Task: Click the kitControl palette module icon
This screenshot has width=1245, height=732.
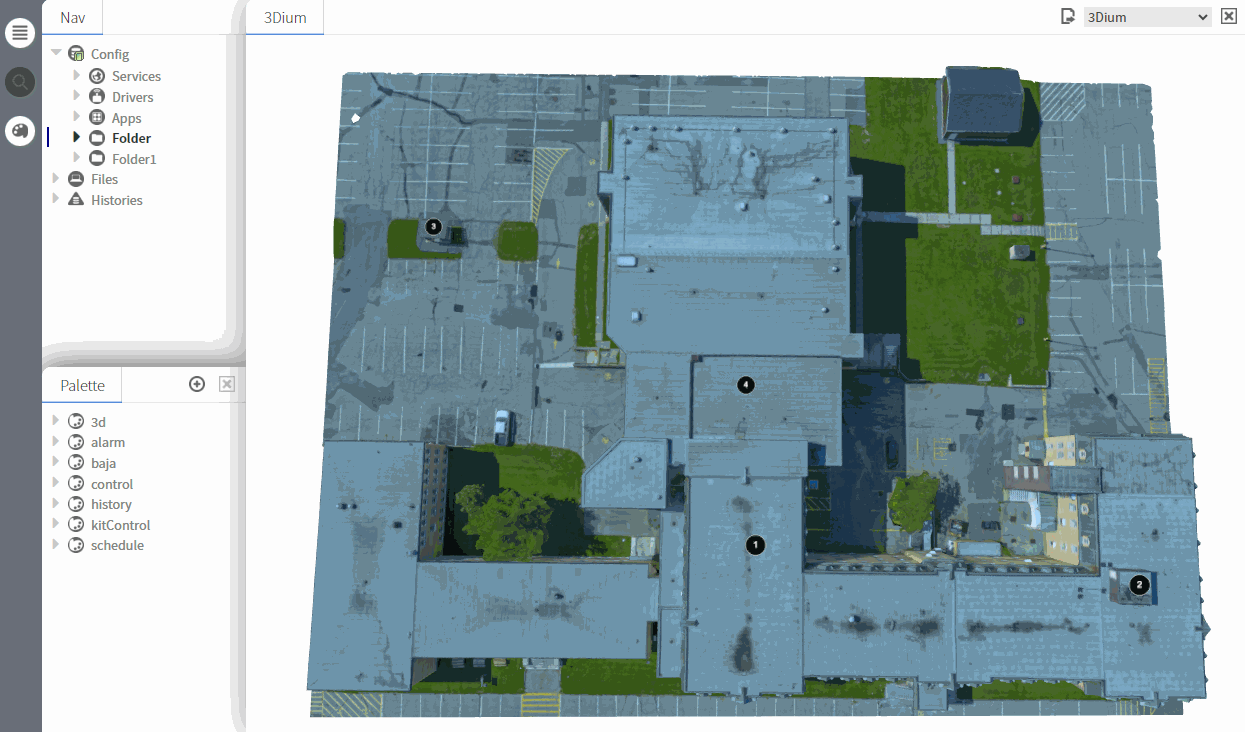Action: pyautogui.click(x=76, y=525)
